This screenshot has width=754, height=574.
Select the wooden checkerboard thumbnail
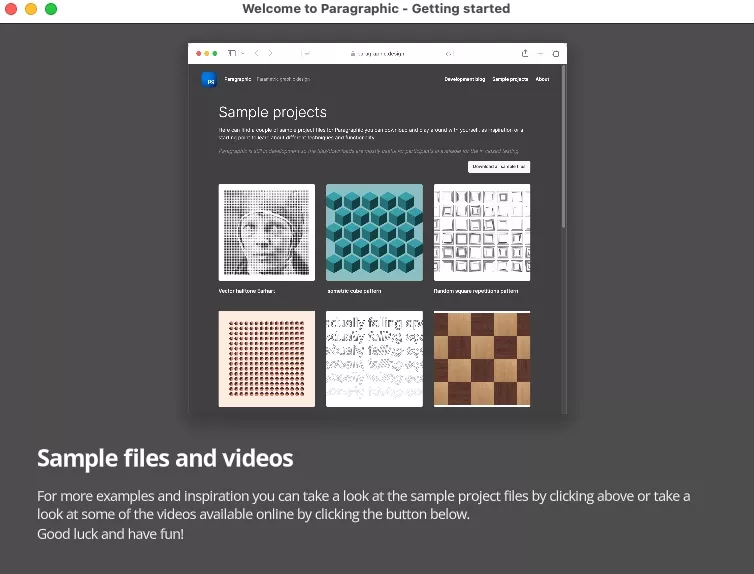tap(482, 359)
